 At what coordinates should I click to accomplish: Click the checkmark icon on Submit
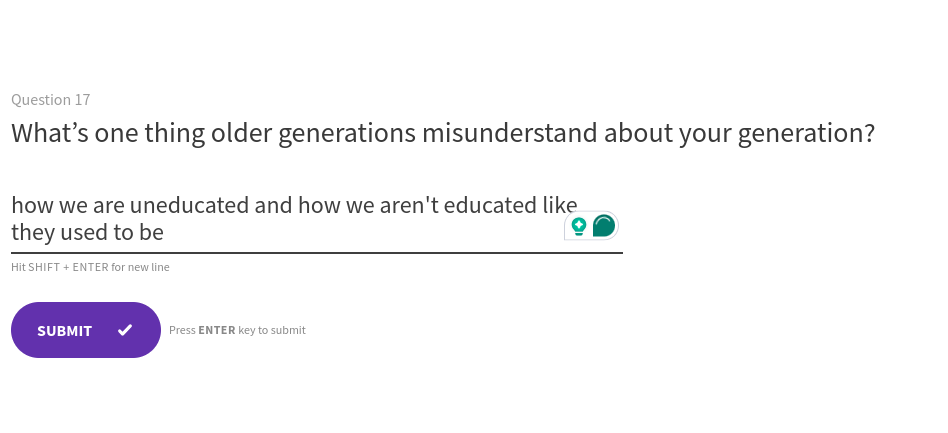coord(125,330)
